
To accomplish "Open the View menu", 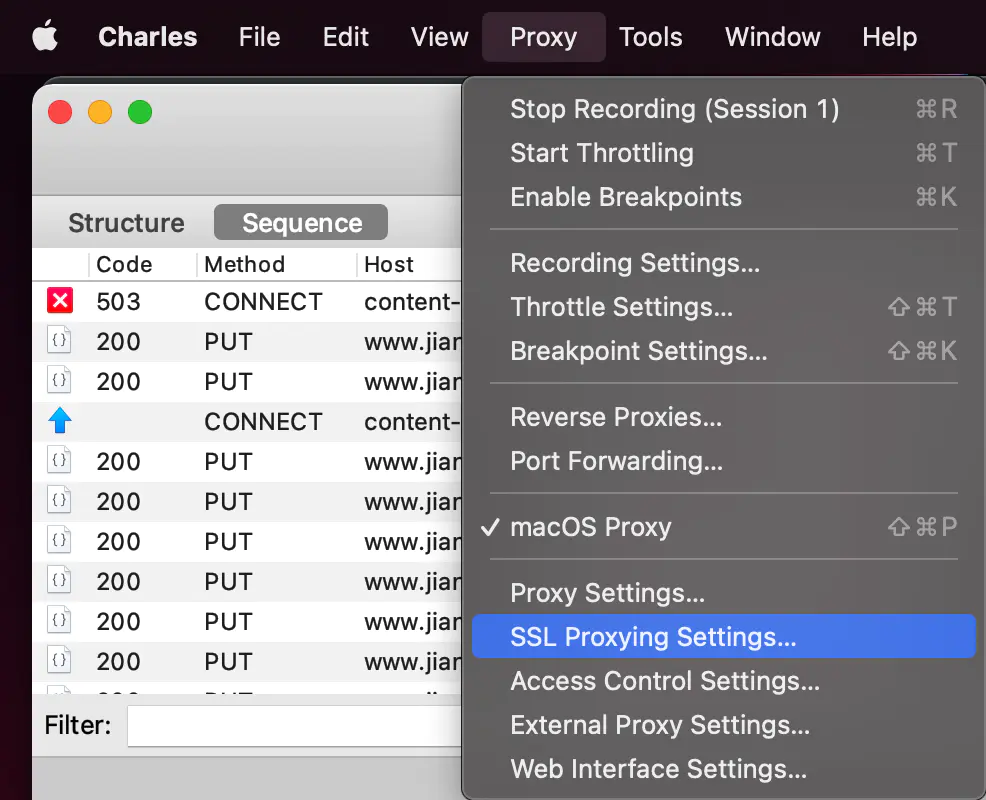I will coord(440,36).
